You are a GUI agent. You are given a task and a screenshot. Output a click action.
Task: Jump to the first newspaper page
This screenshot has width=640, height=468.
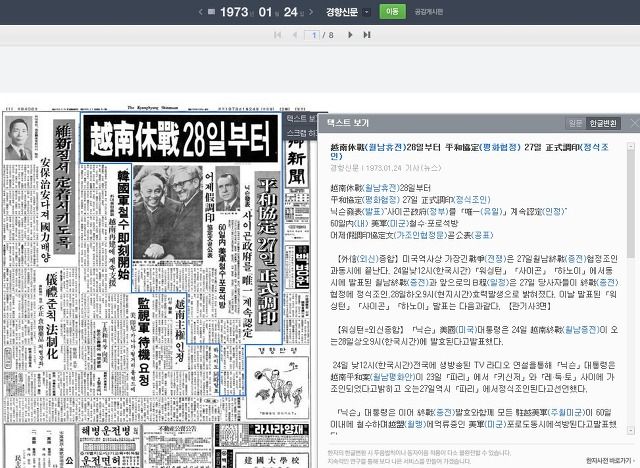point(278,35)
